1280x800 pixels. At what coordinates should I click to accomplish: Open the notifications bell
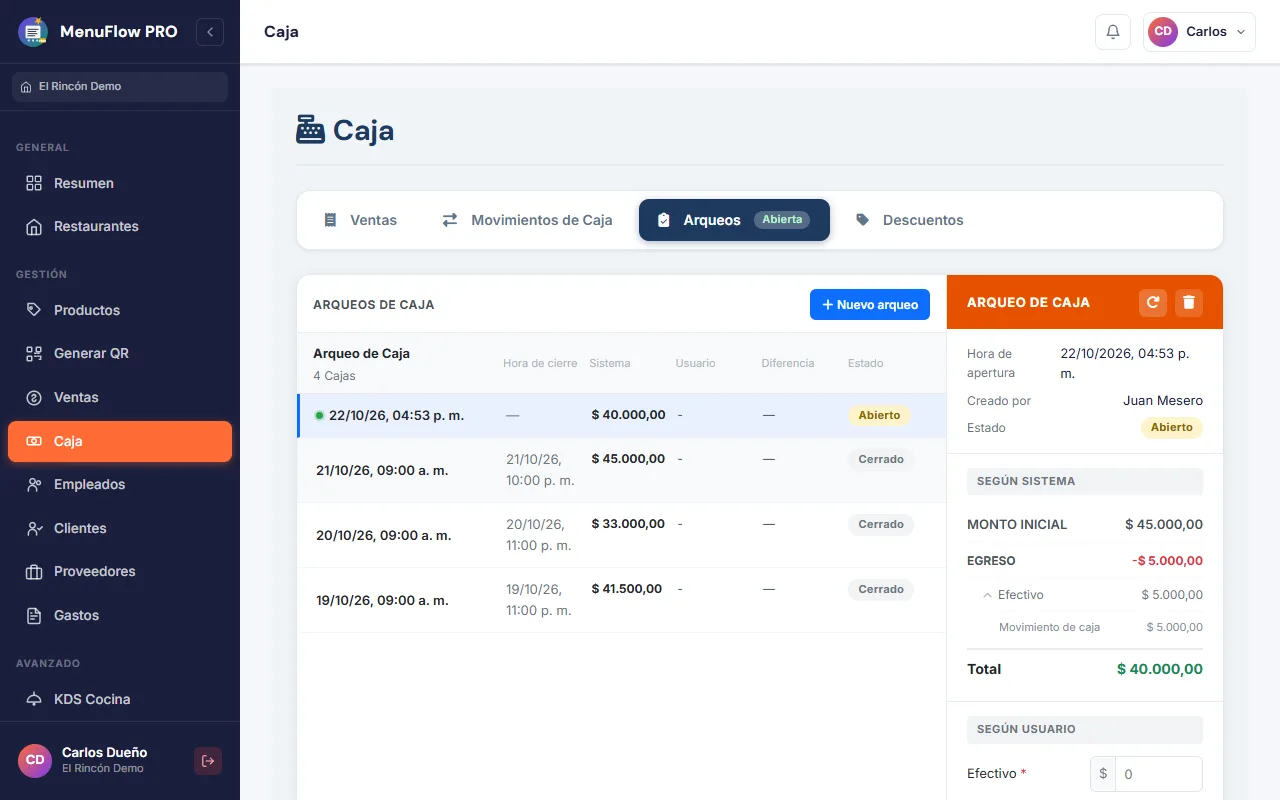pyautogui.click(x=1113, y=32)
